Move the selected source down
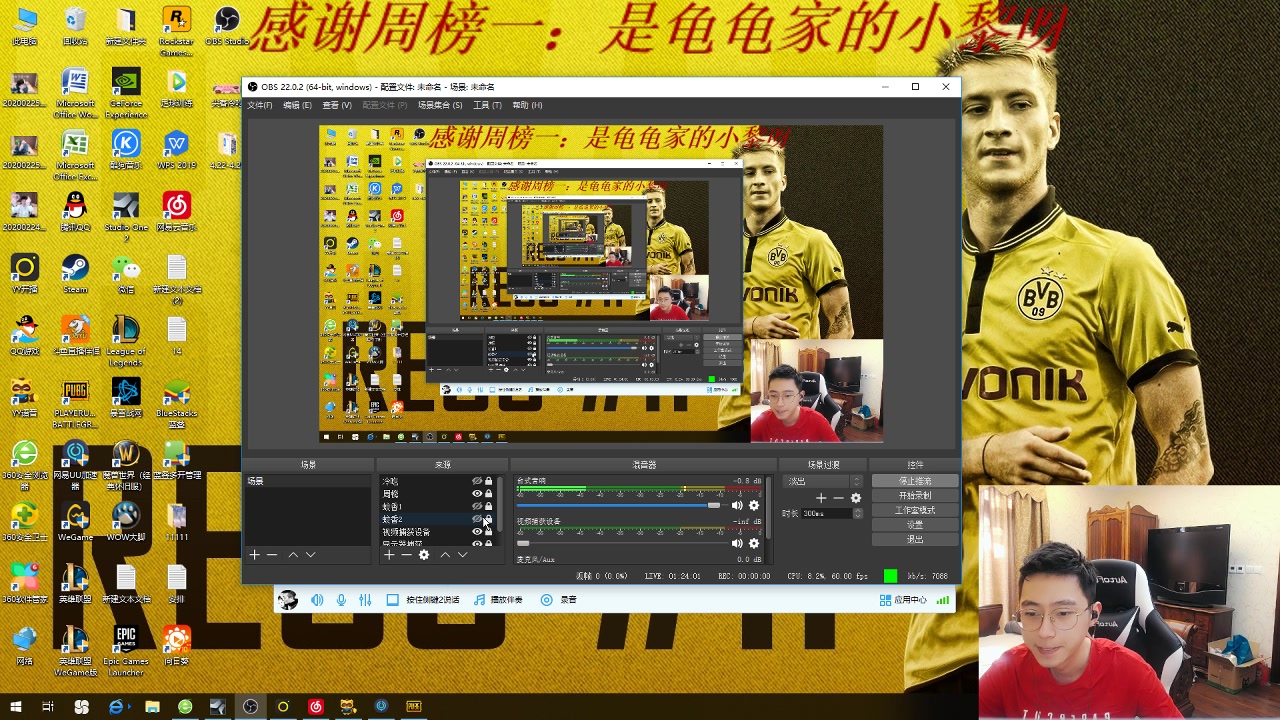 tap(462, 555)
